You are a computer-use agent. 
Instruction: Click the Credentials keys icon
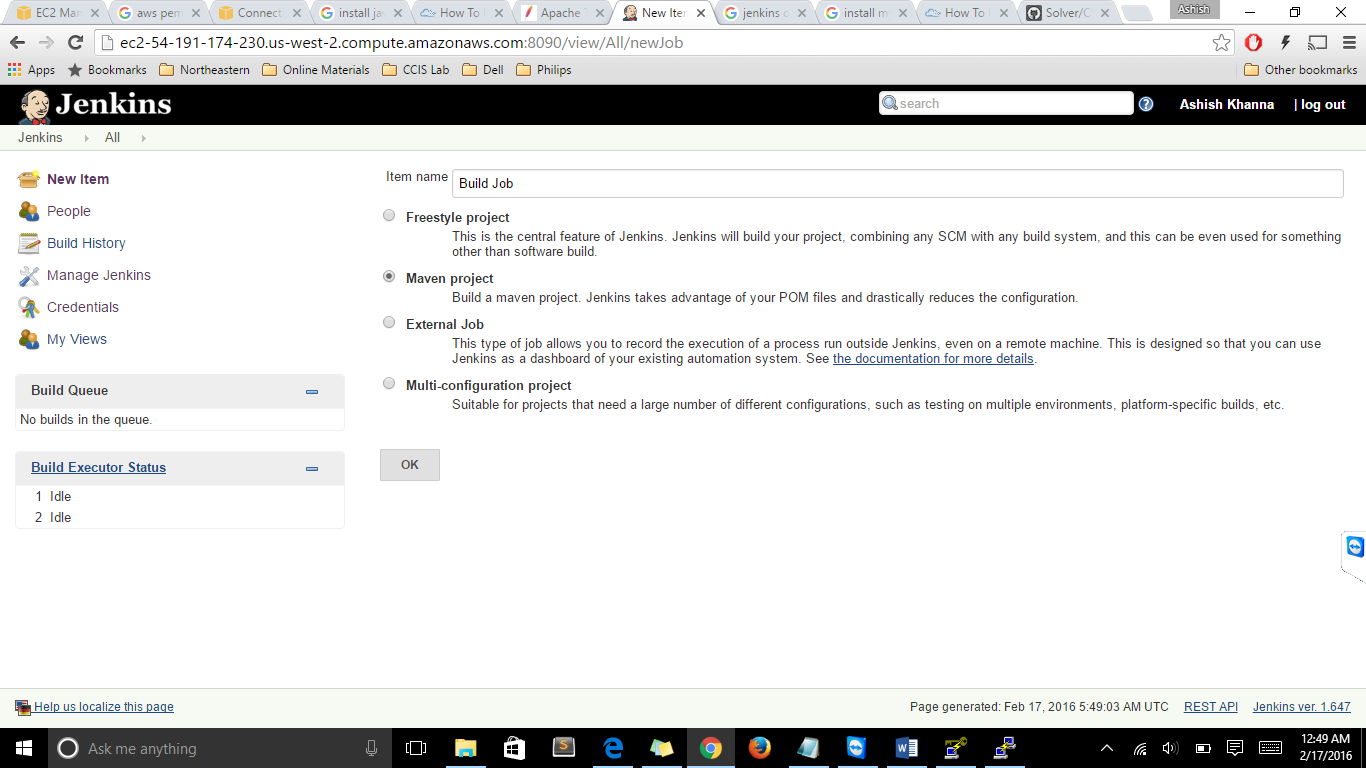[29, 307]
